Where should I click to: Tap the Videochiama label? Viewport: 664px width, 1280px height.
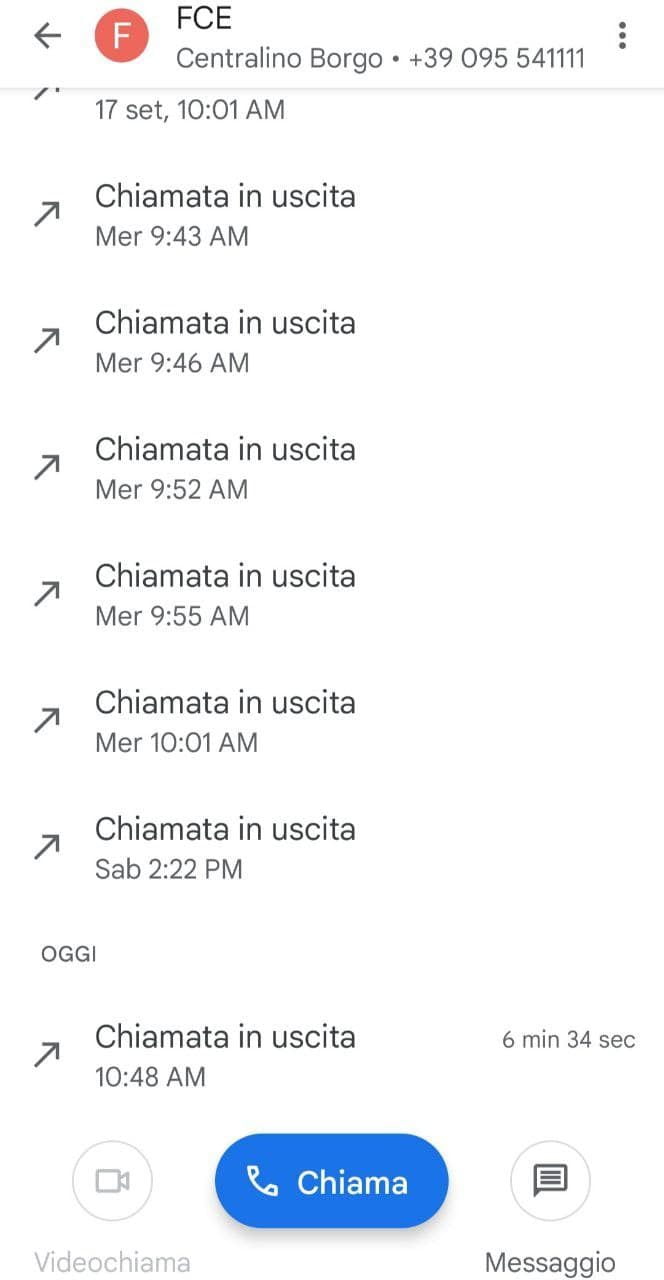tap(112, 1262)
